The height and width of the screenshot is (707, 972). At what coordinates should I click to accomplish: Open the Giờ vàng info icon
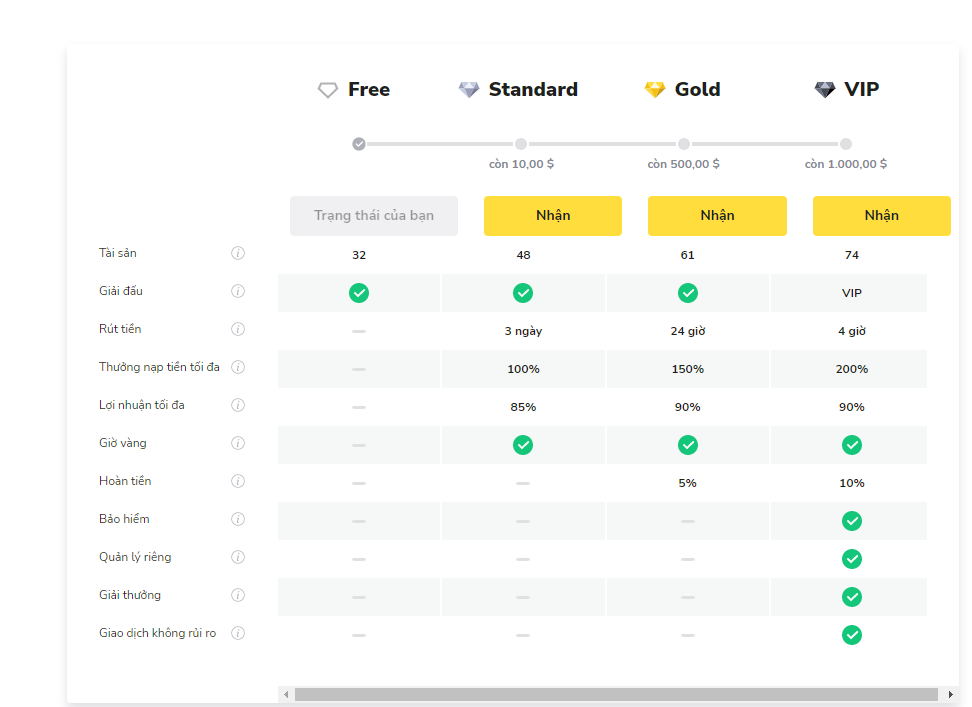(x=238, y=443)
